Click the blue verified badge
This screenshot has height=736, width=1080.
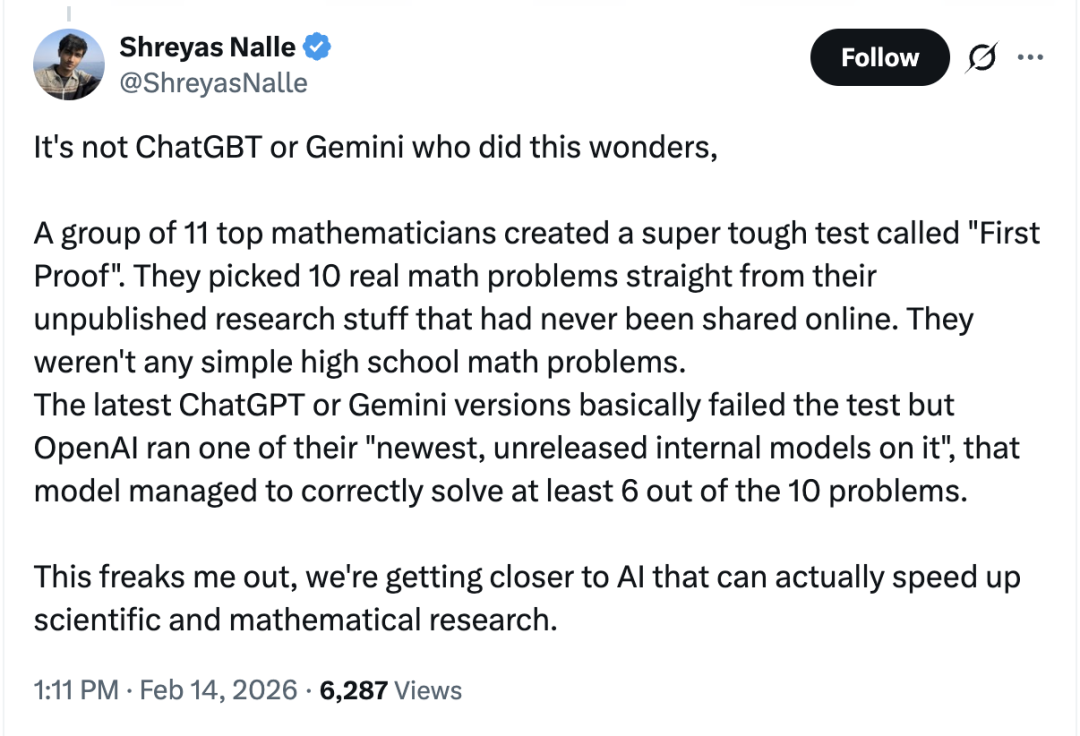[x=318, y=47]
